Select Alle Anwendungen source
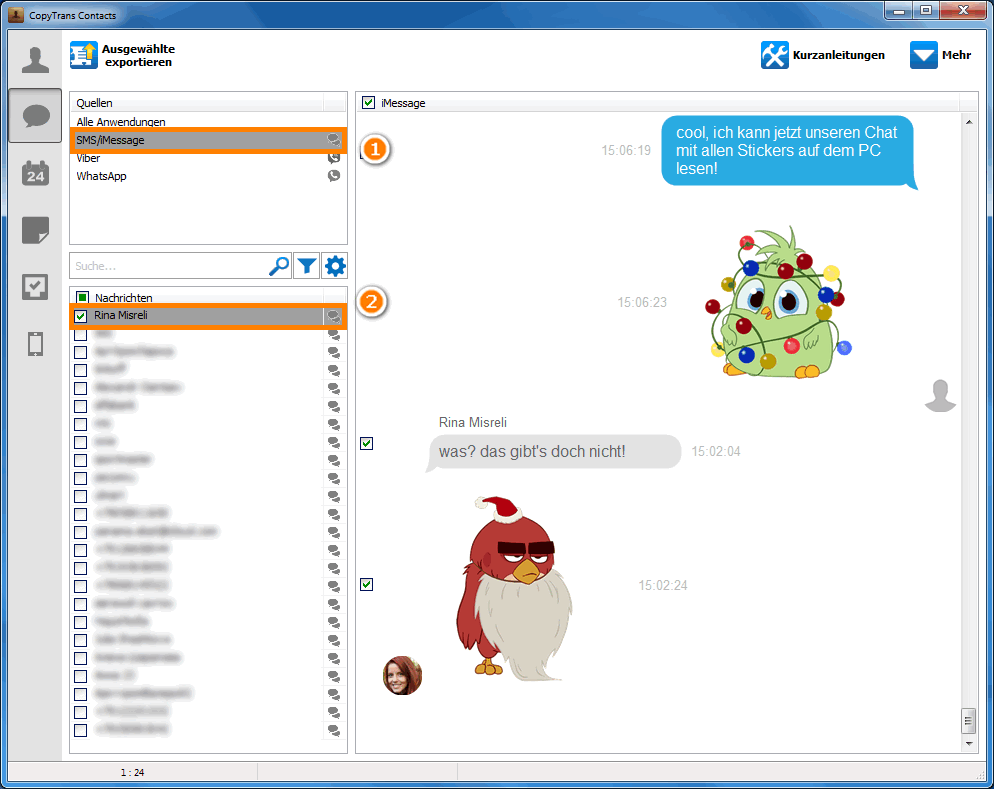 point(208,122)
